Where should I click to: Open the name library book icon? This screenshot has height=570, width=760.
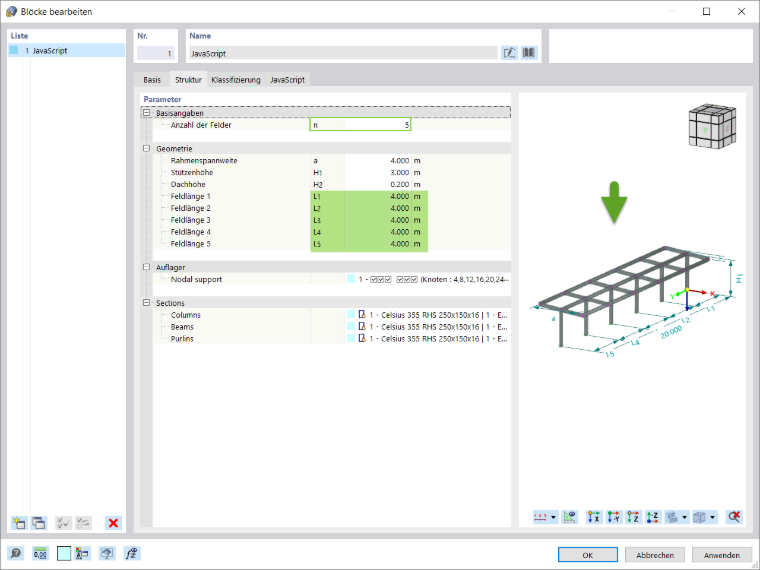pos(529,53)
